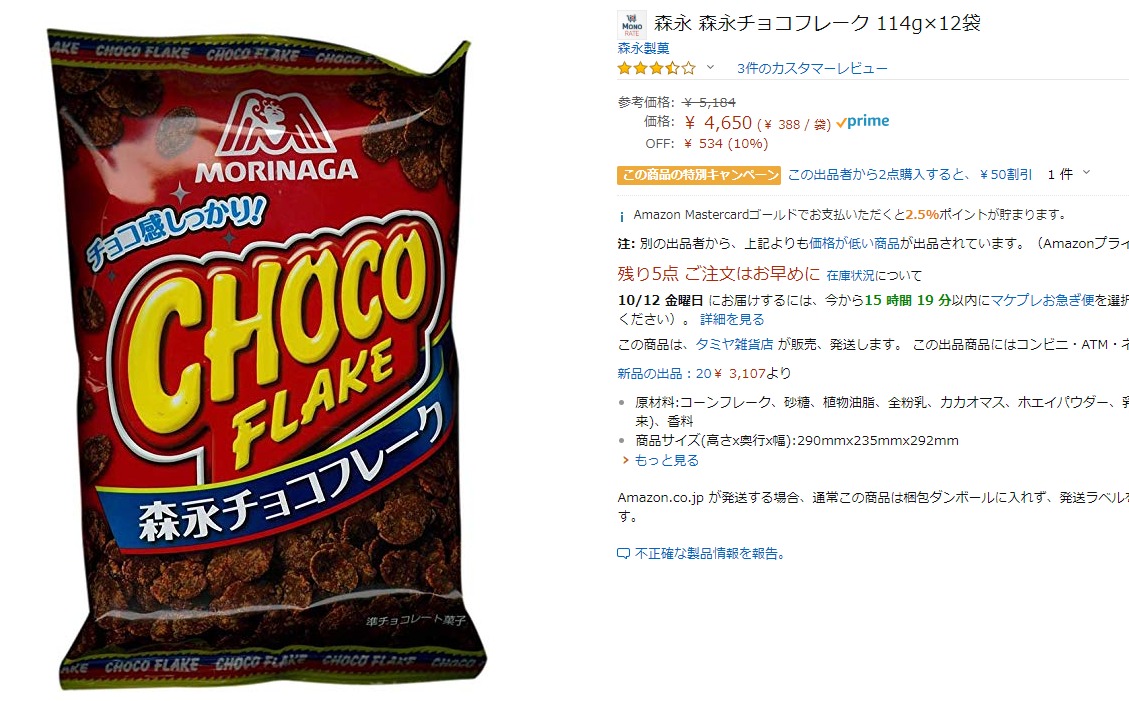Expand the 1件 campaign dropdown
Viewport: 1129px width, 701px height.
point(1069,174)
